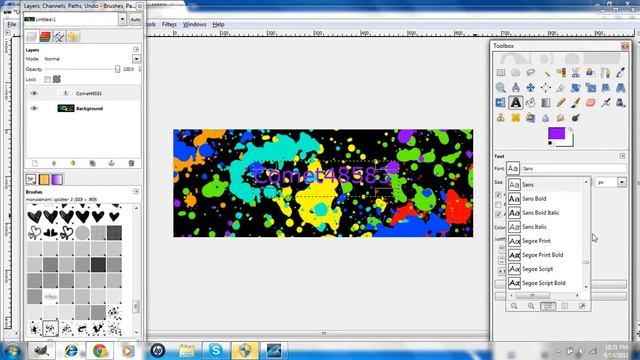Select the Scale tool
Image resolution: width=640 pixels, height=360 pixels.
pyautogui.click(x=591, y=87)
